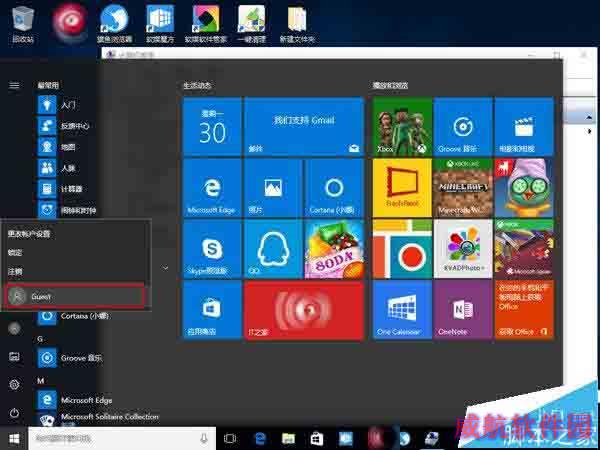Open File Explorer from the taskbar
This screenshot has width=600, height=450.
(289, 439)
